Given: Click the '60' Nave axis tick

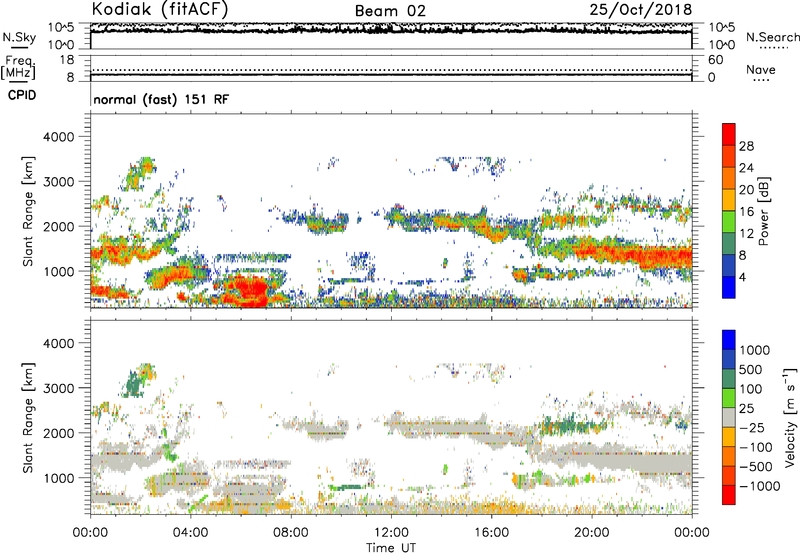Looking at the screenshot, I should [715, 60].
